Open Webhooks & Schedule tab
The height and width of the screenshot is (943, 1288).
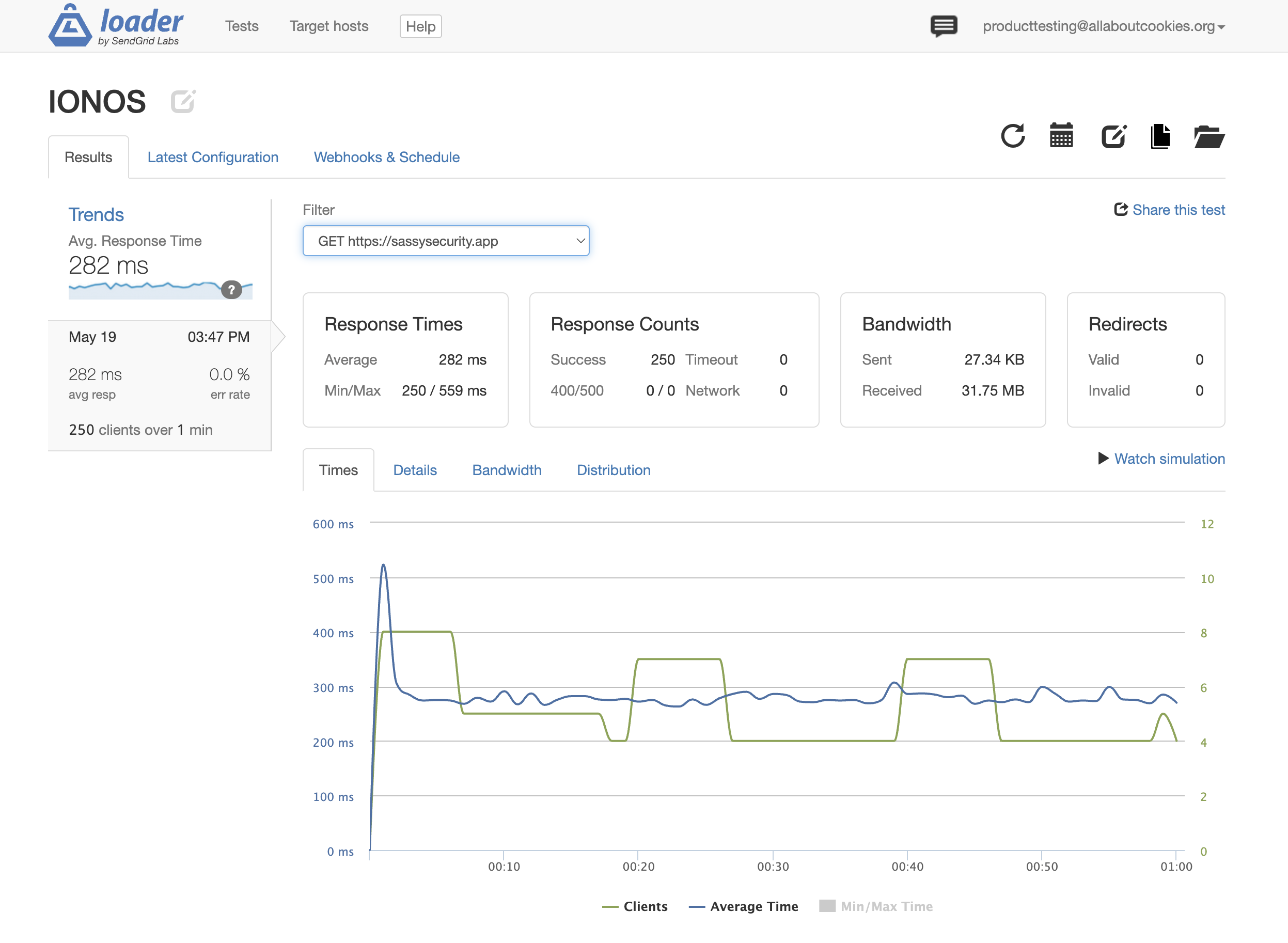pyautogui.click(x=386, y=157)
